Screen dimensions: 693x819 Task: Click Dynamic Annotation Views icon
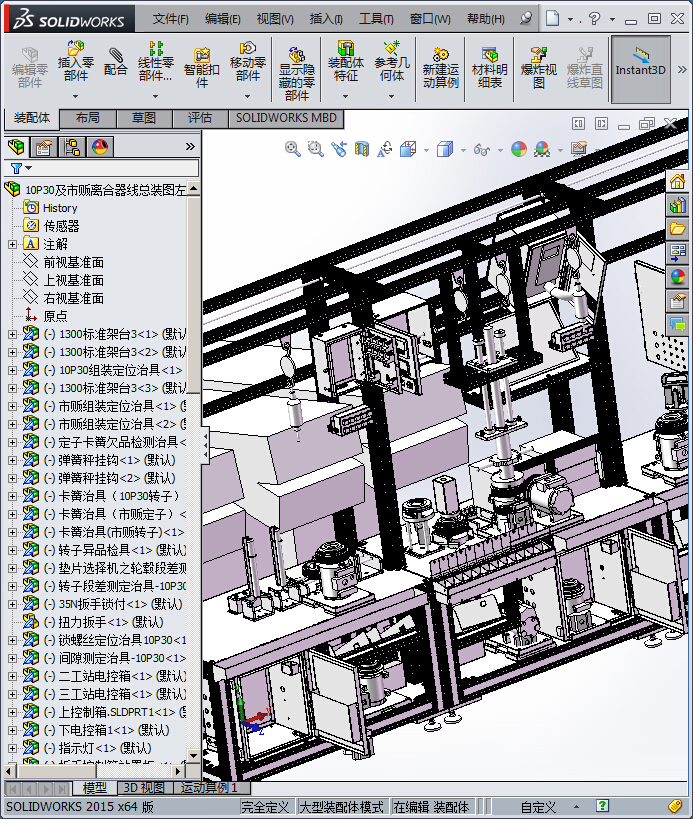coord(385,149)
